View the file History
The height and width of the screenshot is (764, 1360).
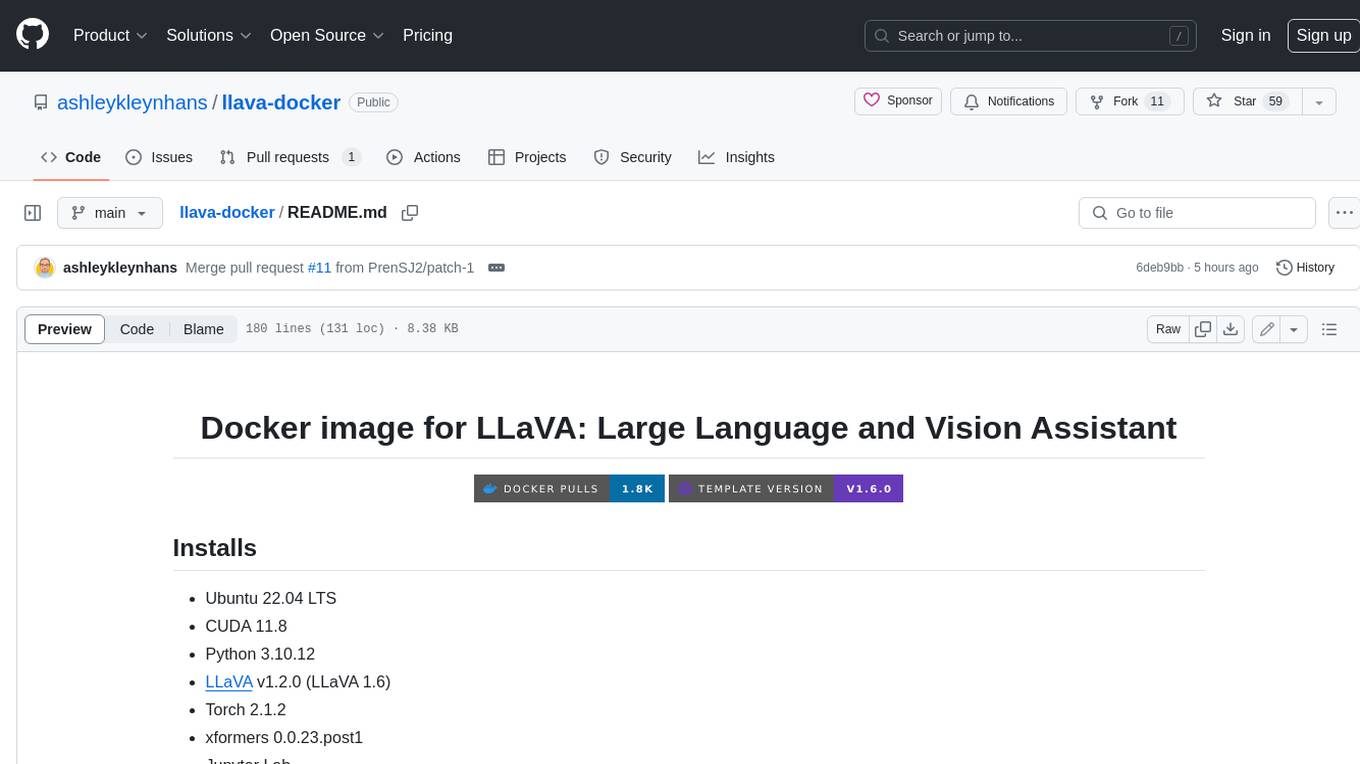(x=1305, y=268)
